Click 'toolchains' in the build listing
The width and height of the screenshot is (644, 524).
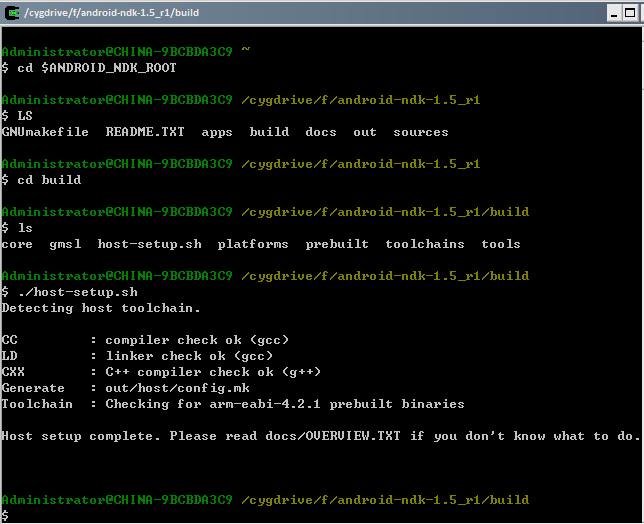[x=425, y=244]
